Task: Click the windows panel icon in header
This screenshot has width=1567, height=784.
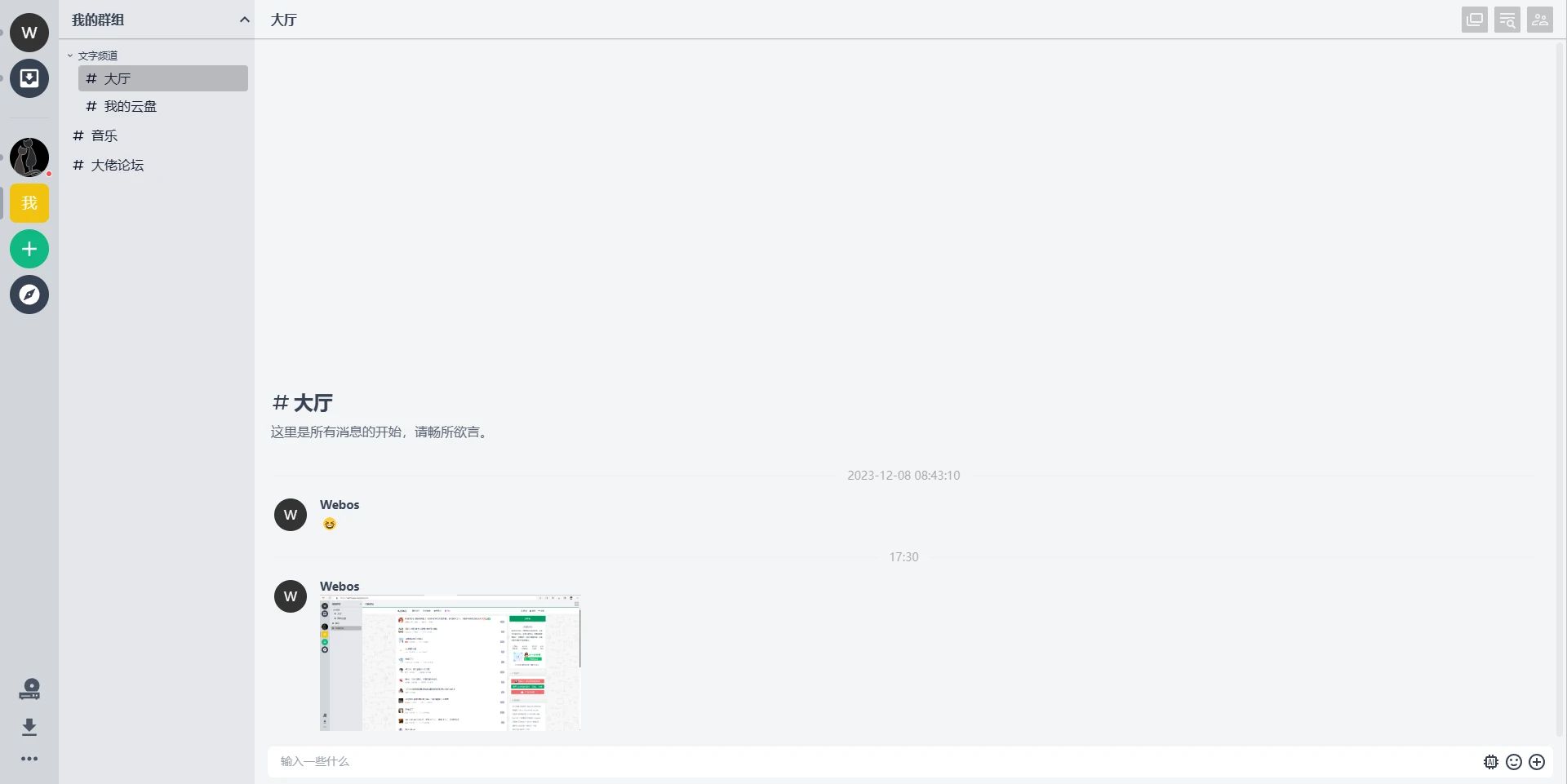Action: pyautogui.click(x=1474, y=20)
